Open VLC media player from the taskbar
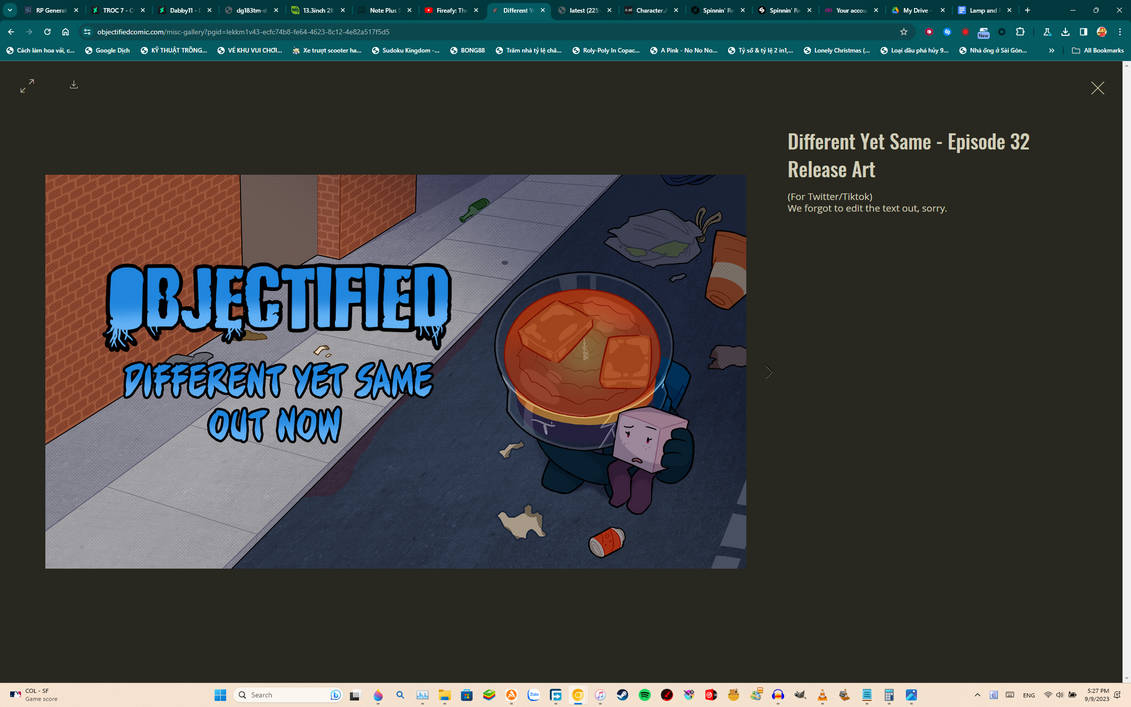The height and width of the screenshot is (707, 1131). 822,695
